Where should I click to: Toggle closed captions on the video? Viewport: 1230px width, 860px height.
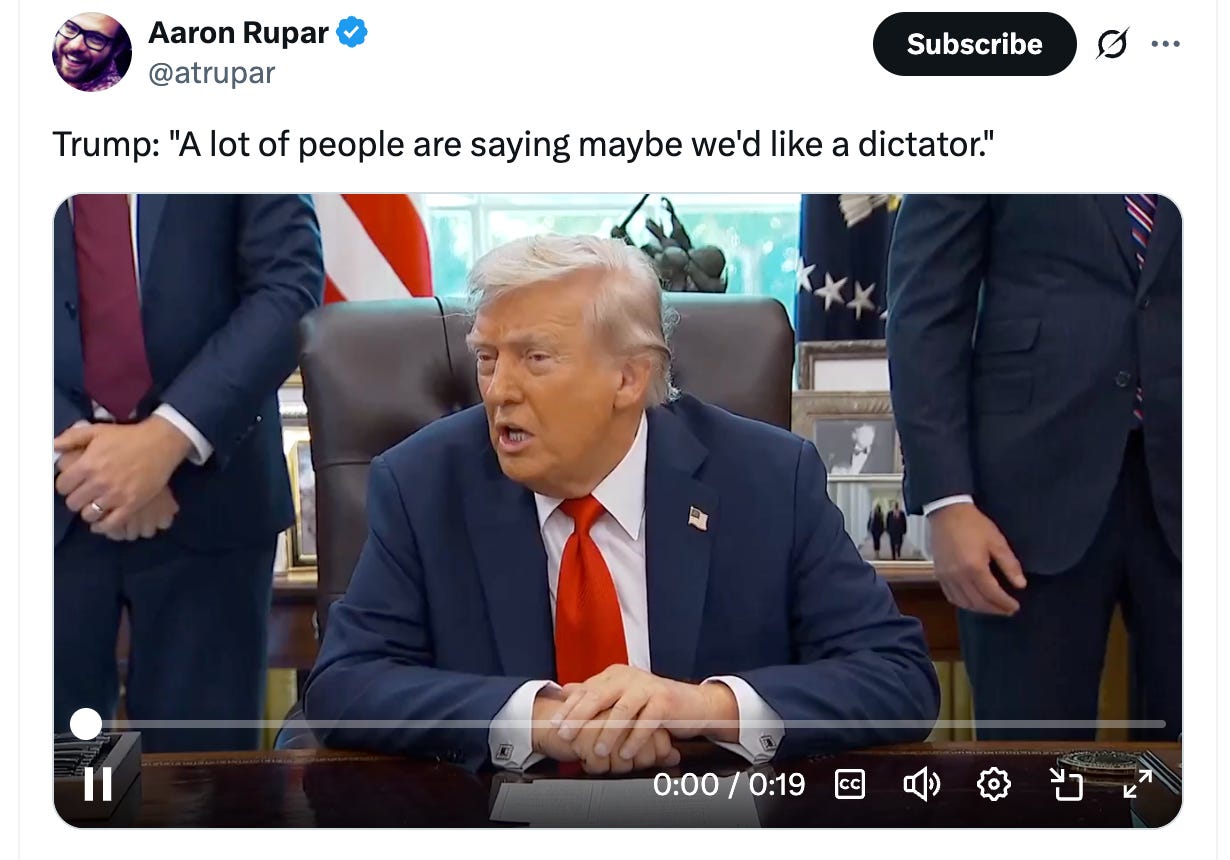849,785
